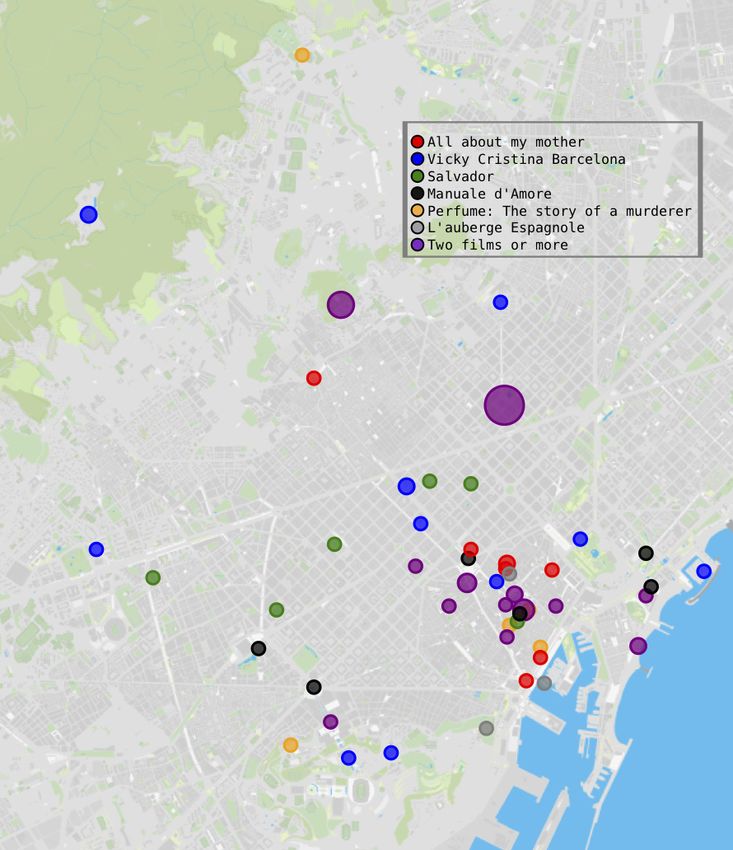Viewport: 733px width, 850px height.
Task: Select the large purple marker beside the green park
Action: click(341, 305)
